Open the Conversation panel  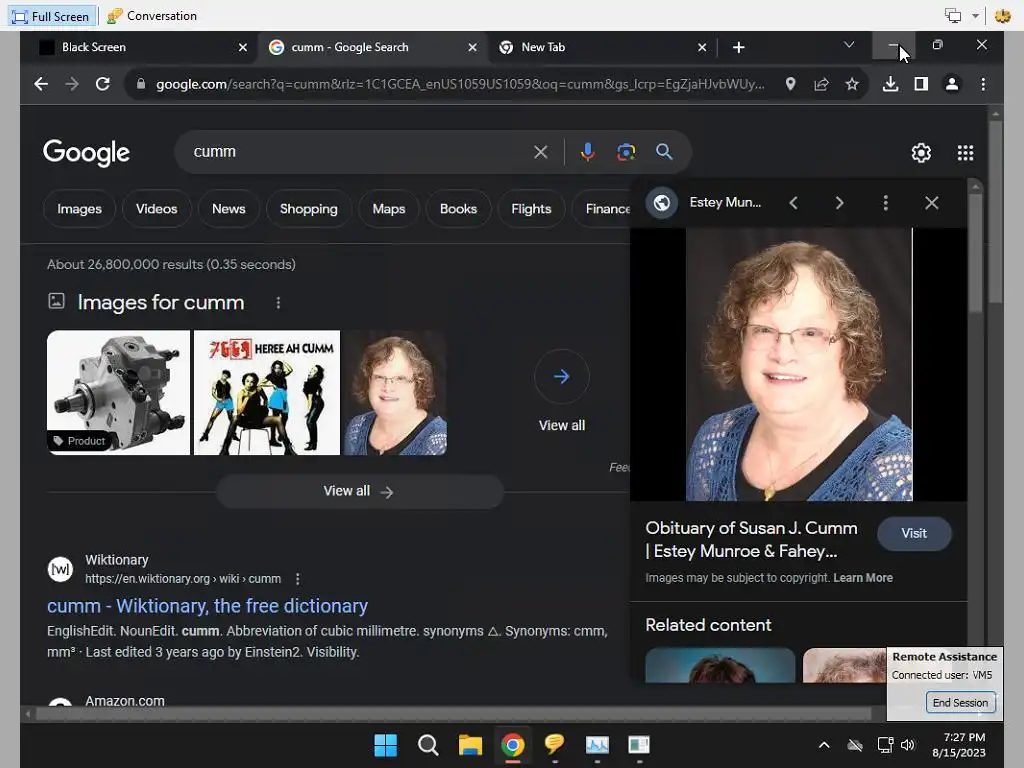[x=152, y=16]
